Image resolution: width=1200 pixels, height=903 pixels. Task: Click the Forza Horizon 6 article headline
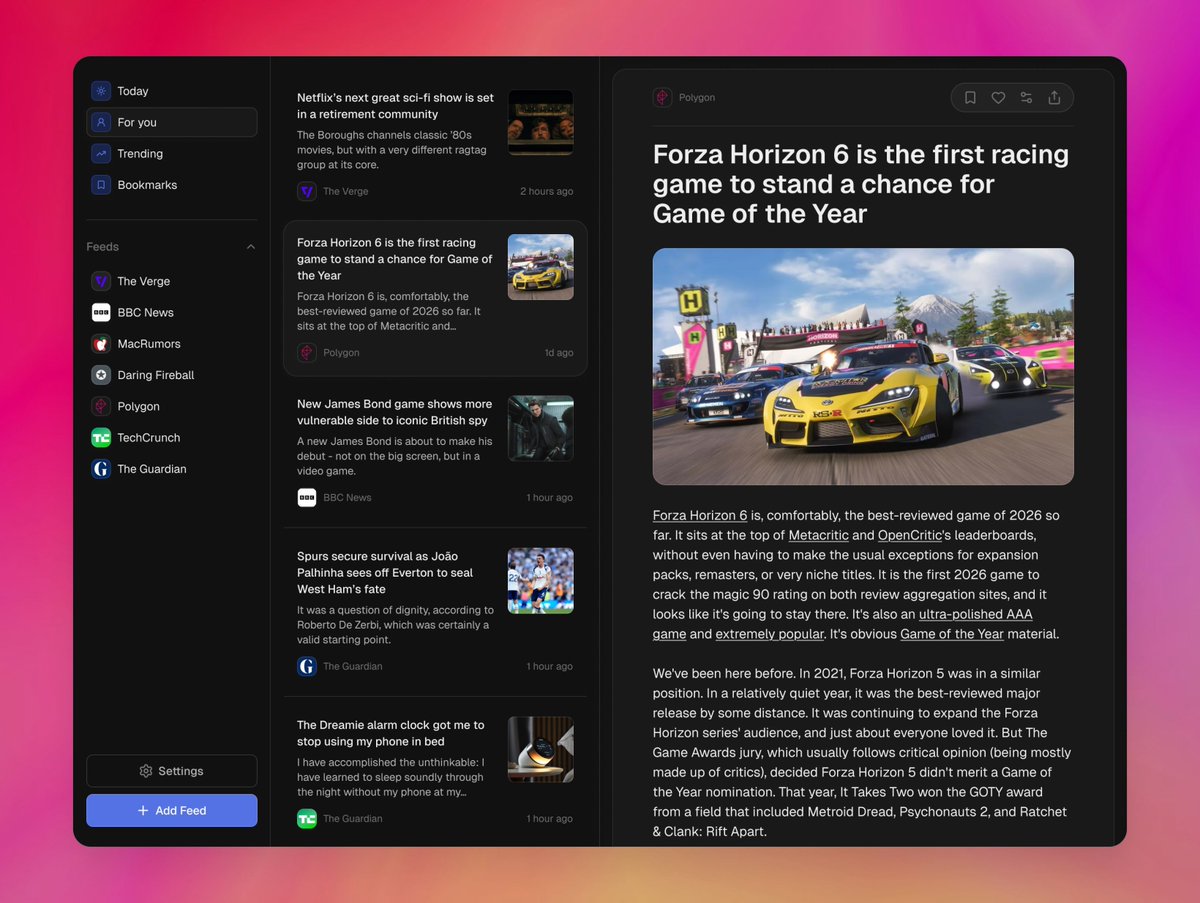(861, 184)
